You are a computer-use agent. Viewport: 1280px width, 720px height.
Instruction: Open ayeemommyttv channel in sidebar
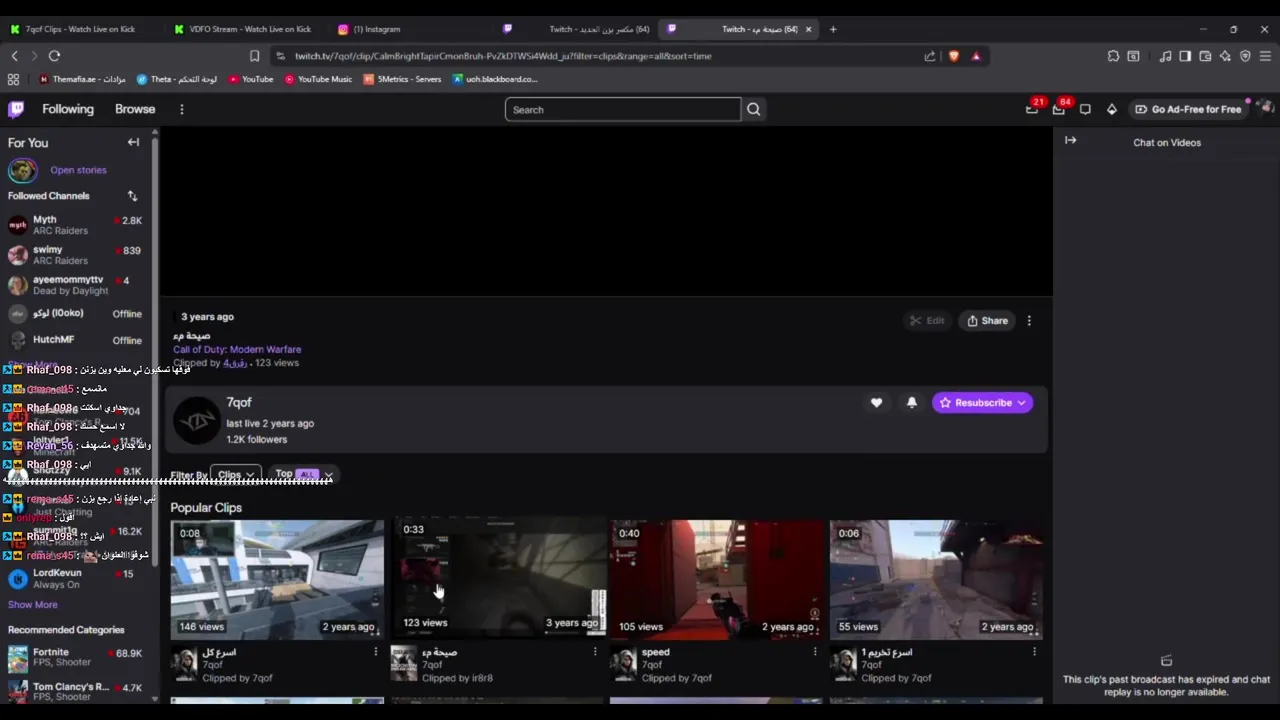pos(77,285)
